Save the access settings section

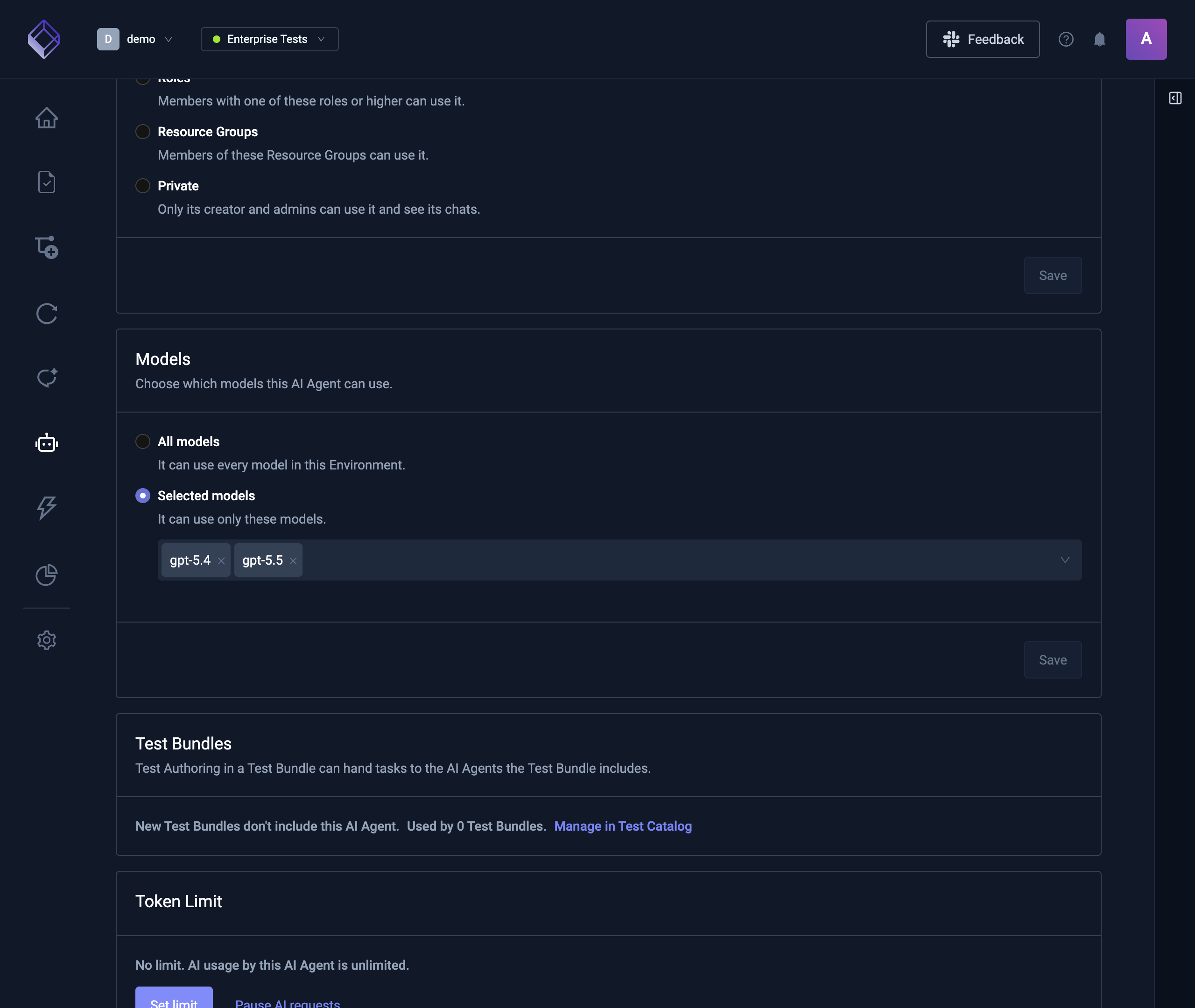[x=1053, y=275]
